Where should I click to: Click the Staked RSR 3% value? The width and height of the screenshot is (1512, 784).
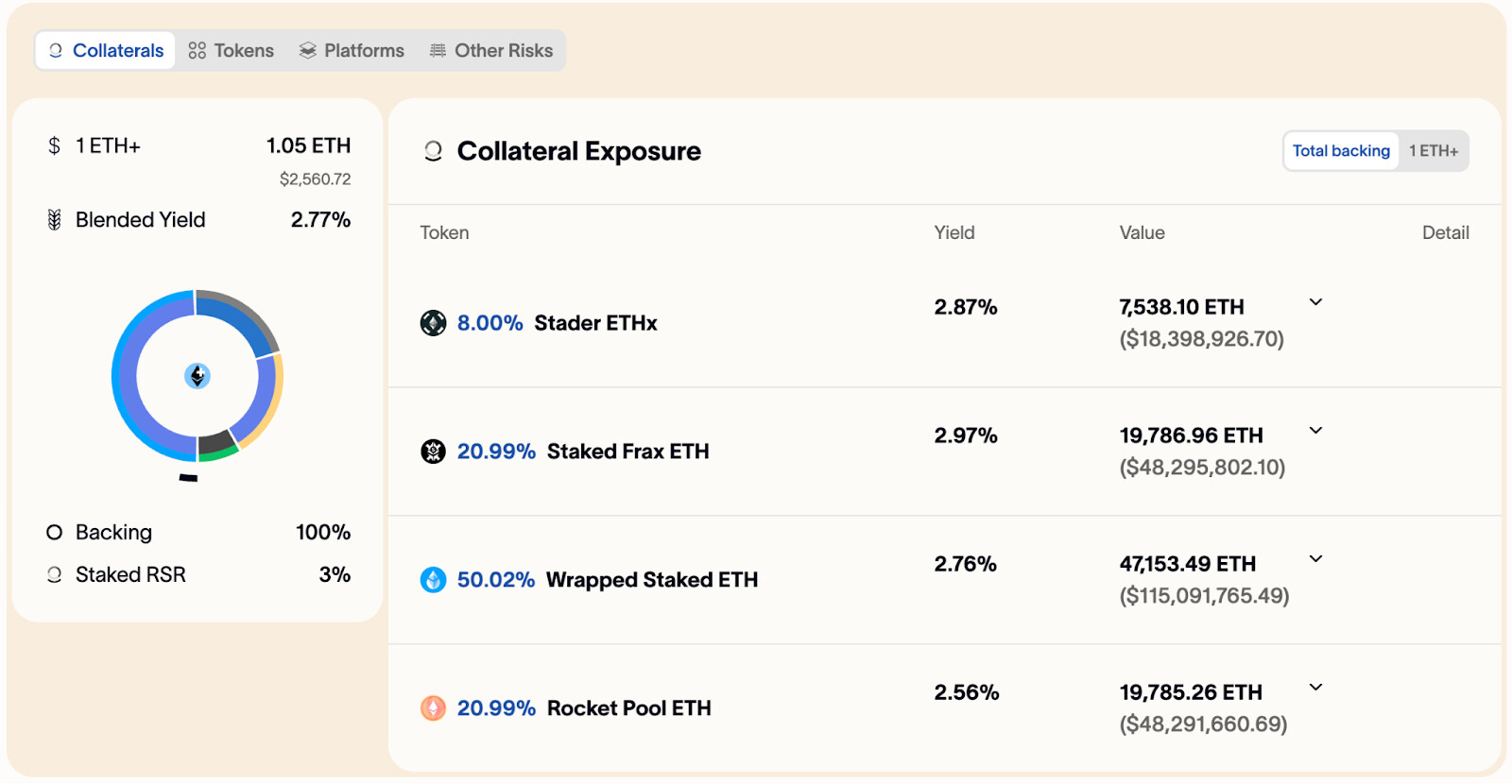[335, 574]
